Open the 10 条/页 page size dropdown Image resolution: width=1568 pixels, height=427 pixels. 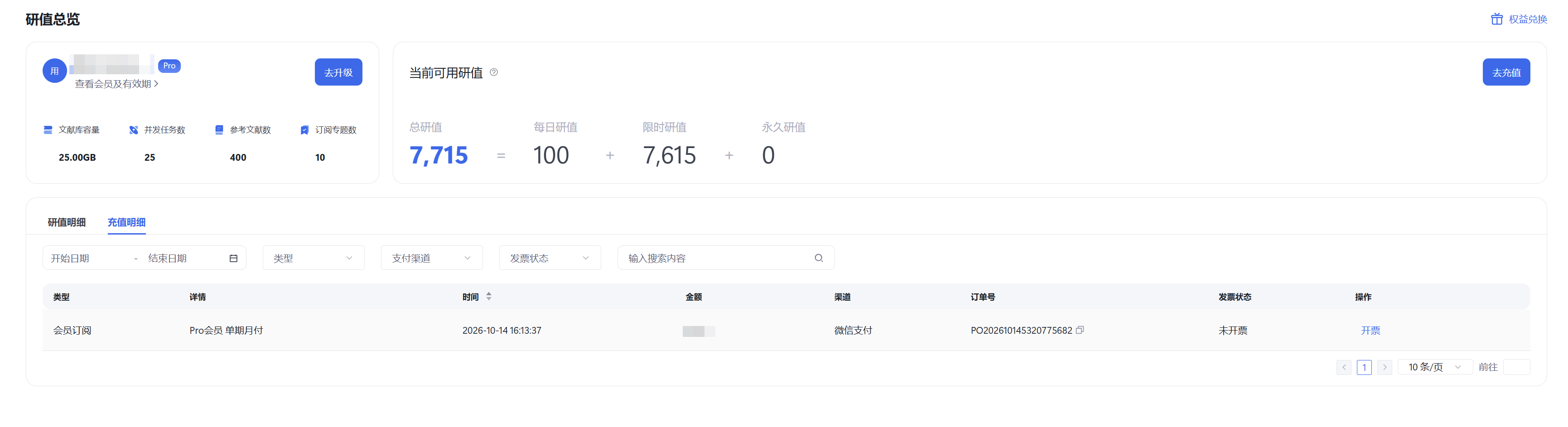tap(1435, 367)
